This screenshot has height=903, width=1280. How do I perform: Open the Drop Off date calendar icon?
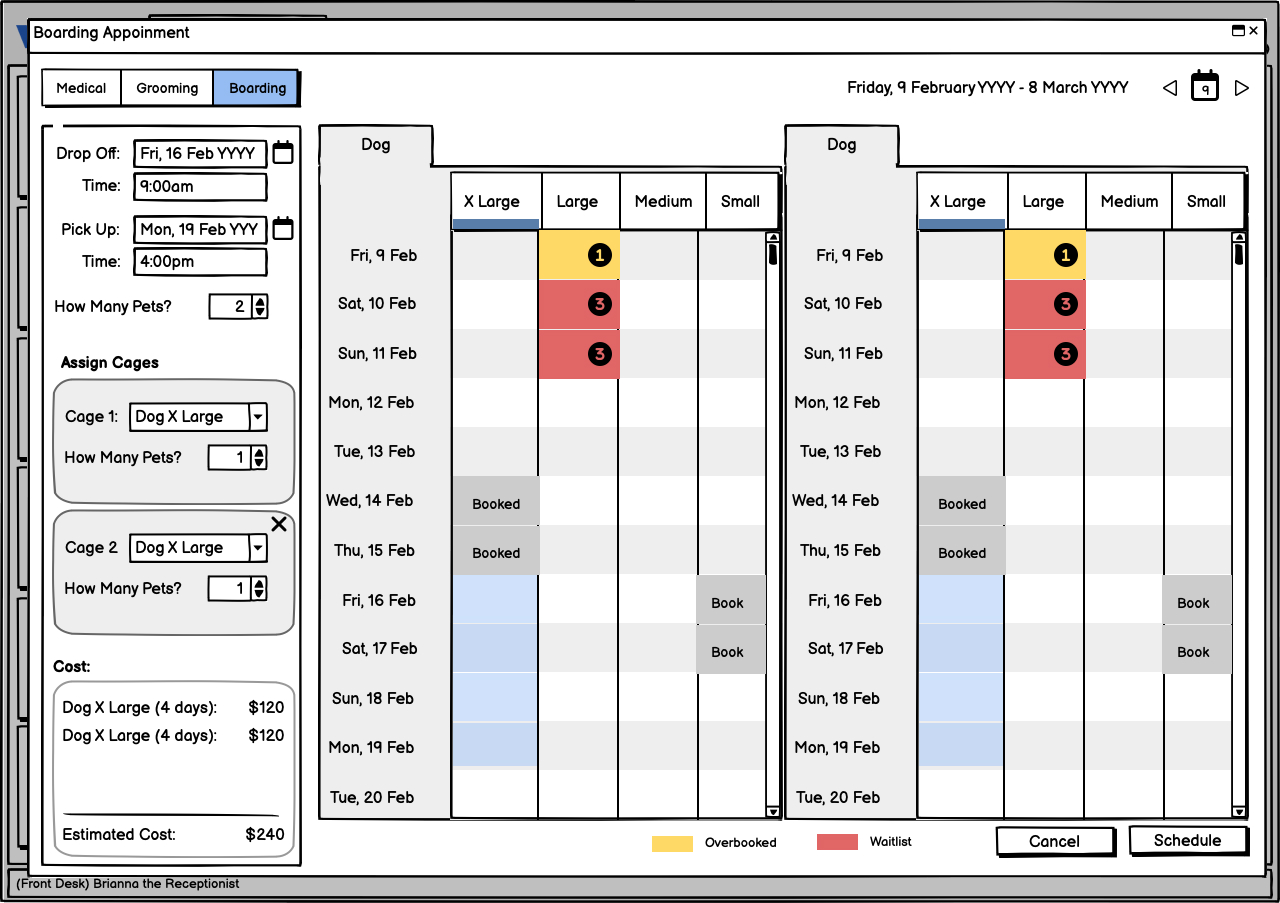pos(283,153)
